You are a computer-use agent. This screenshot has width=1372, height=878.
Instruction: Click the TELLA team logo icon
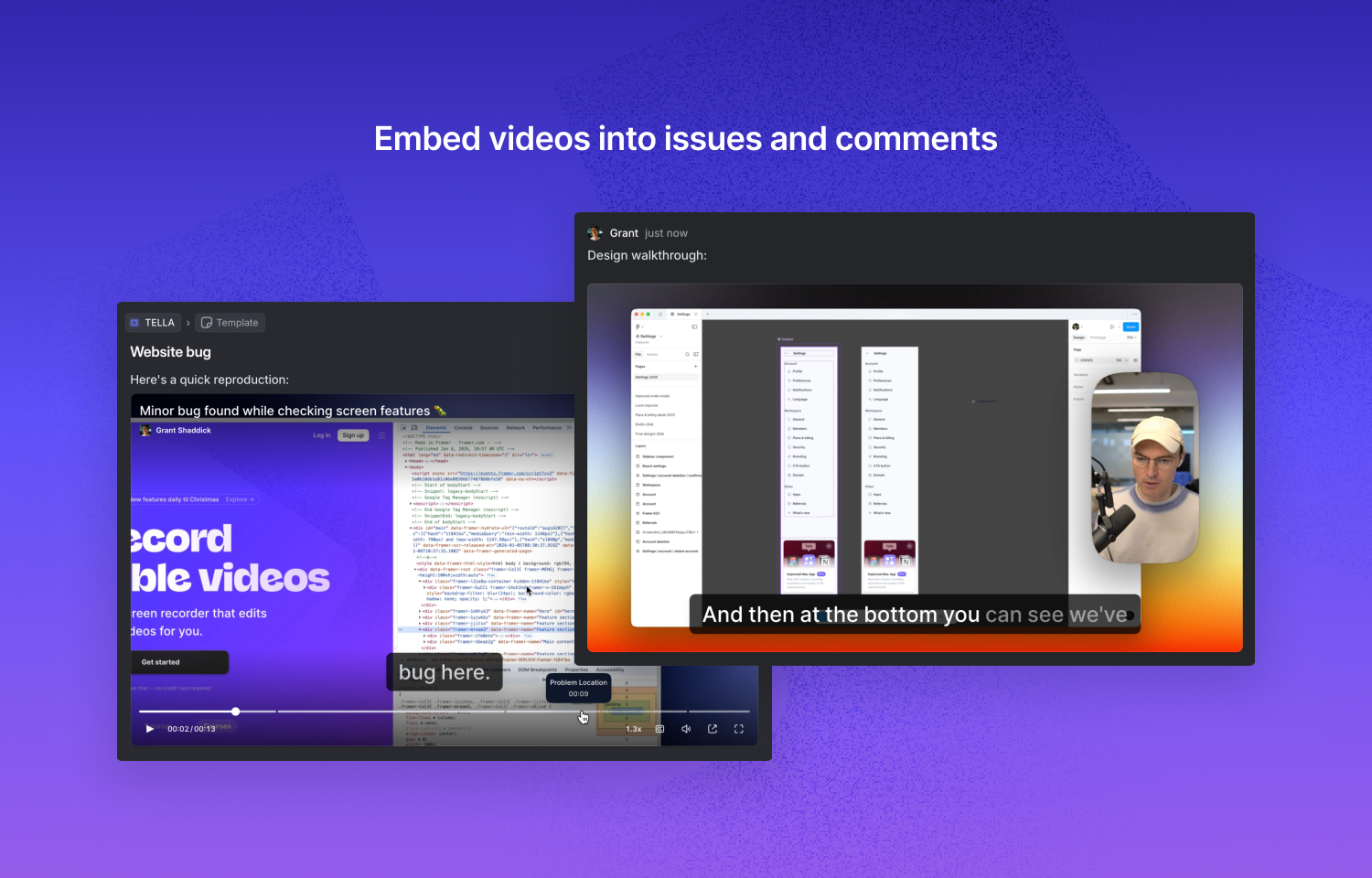(134, 323)
